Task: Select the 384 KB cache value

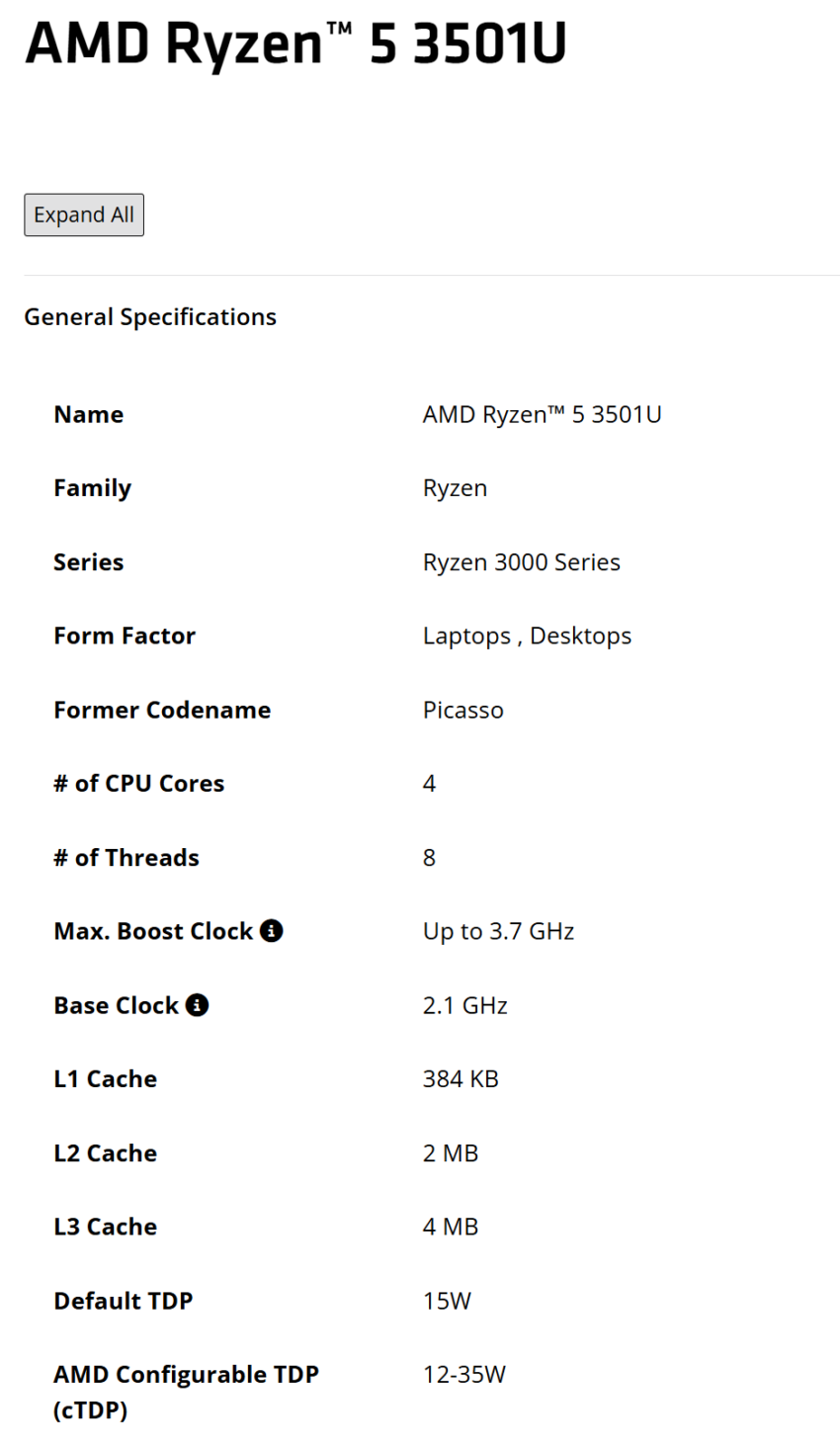Action: tap(461, 1078)
